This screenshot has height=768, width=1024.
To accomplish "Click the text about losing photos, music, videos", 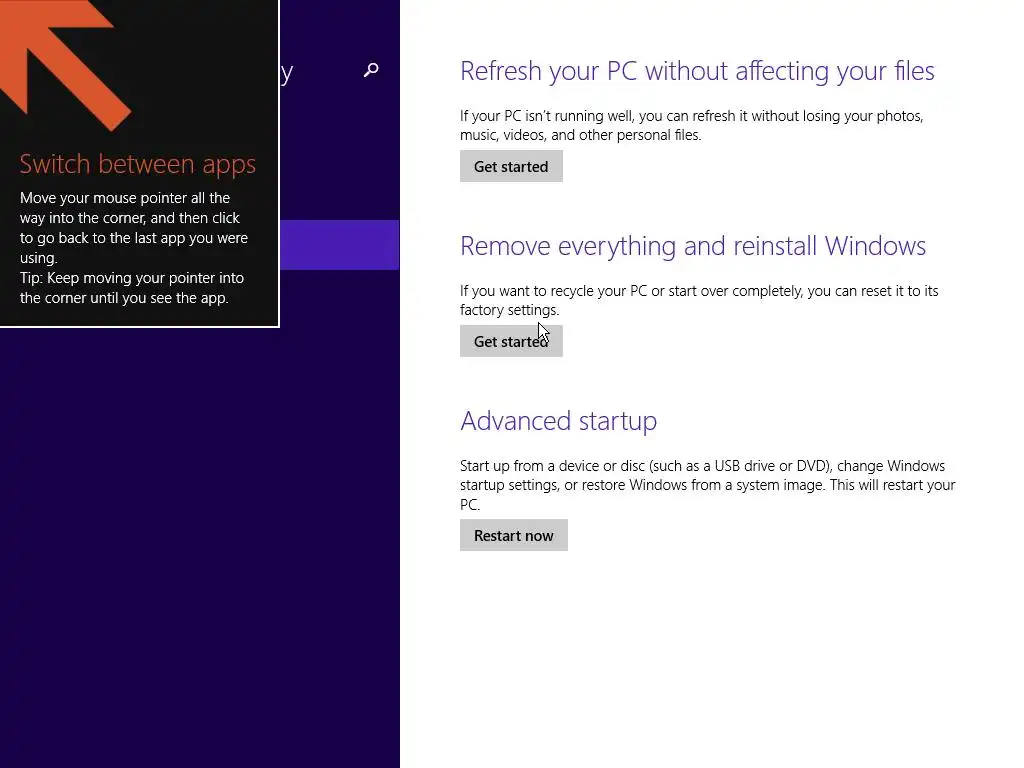I will pos(692,125).
